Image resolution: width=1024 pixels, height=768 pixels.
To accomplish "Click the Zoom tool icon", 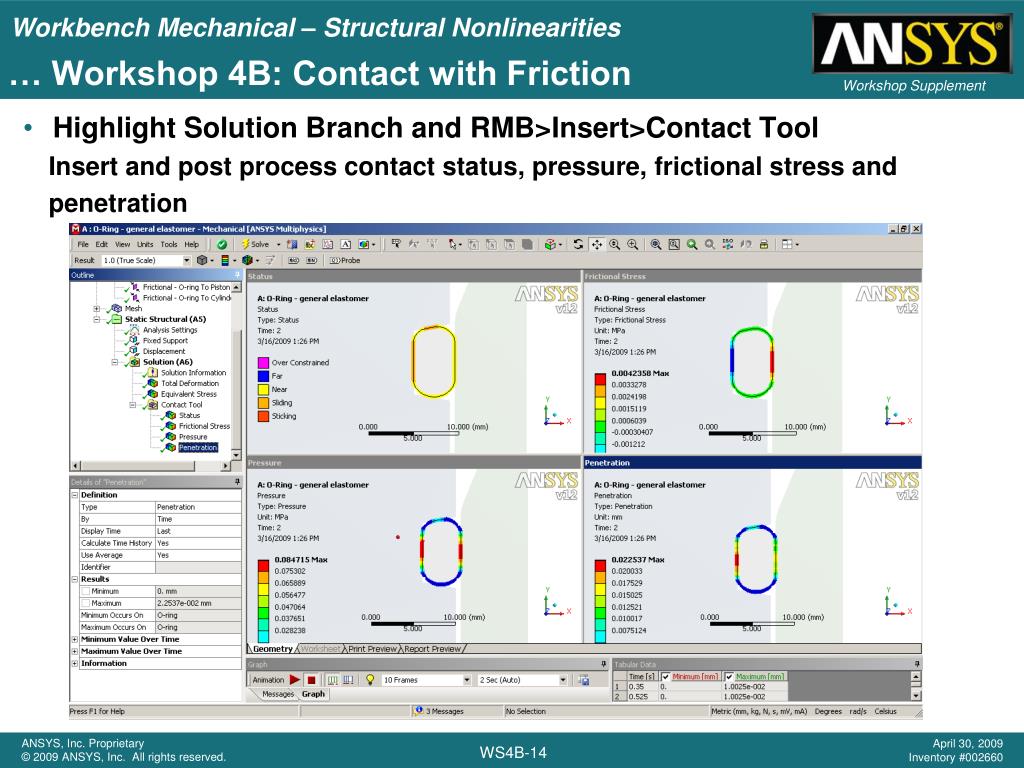I will click(615, 244).
